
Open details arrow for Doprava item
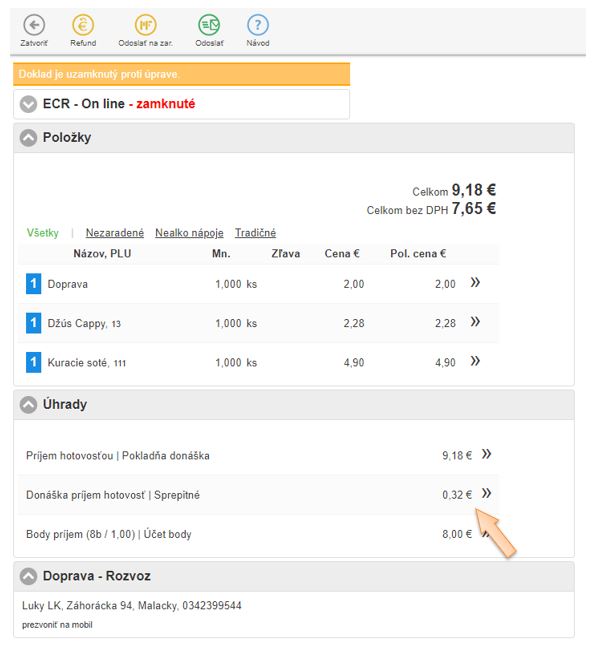point(475,282)
